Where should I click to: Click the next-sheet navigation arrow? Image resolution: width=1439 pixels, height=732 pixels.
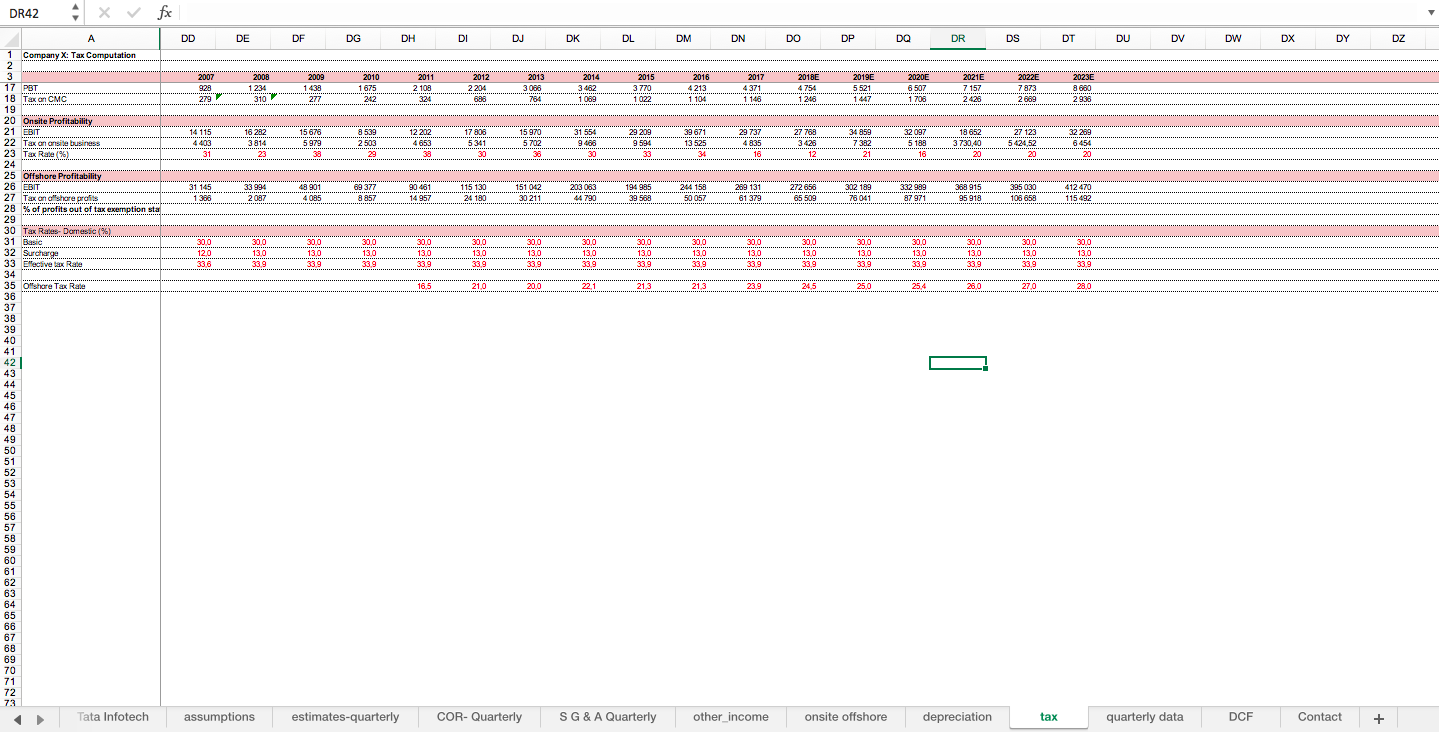click(x=40, y=717)
